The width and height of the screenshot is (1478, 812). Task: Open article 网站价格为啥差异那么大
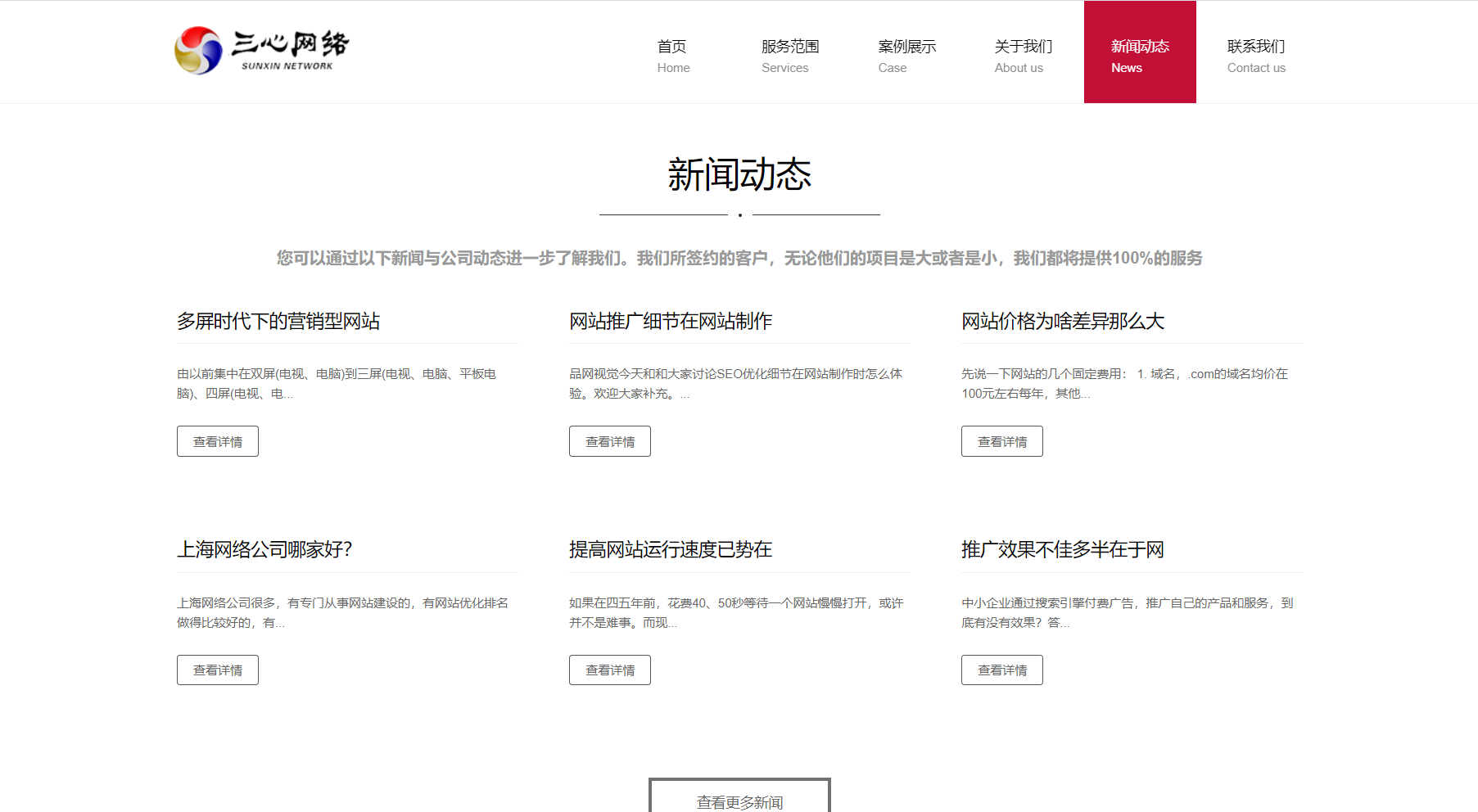point(1062,322)
